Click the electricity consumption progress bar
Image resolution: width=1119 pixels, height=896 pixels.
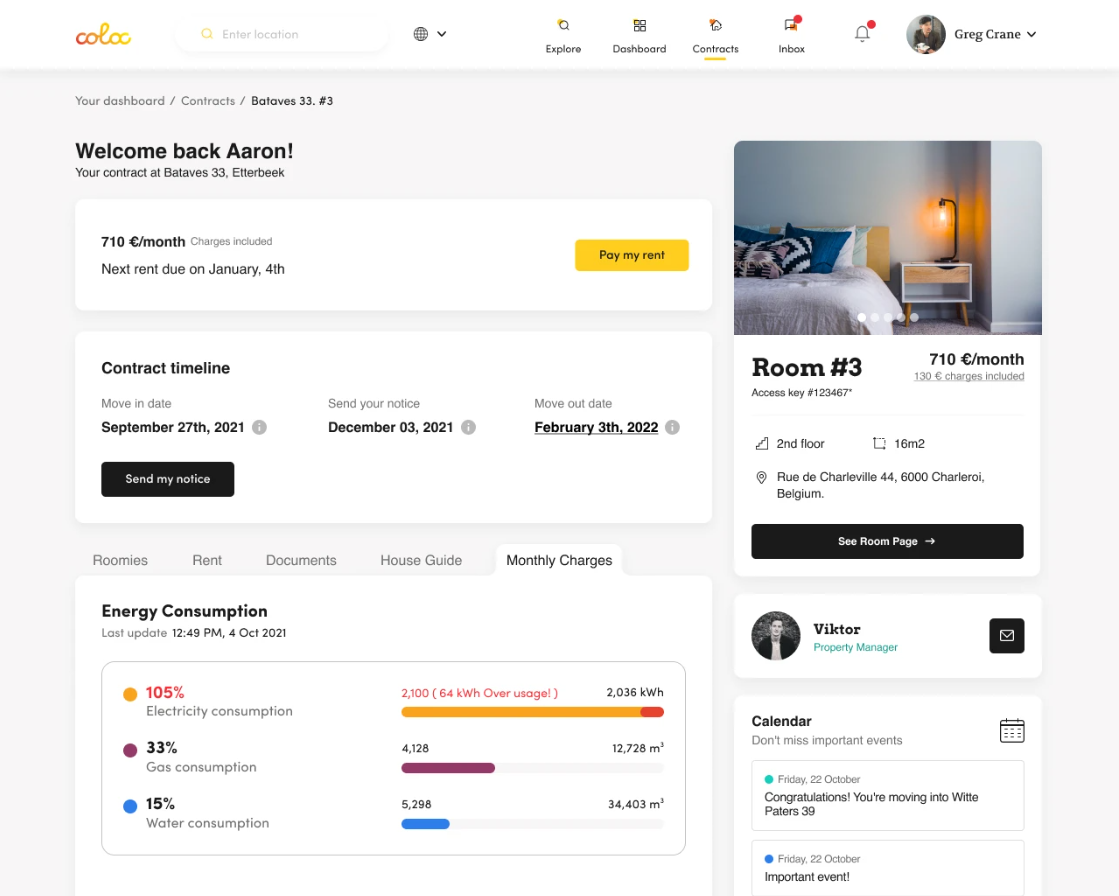pos(532,712)
